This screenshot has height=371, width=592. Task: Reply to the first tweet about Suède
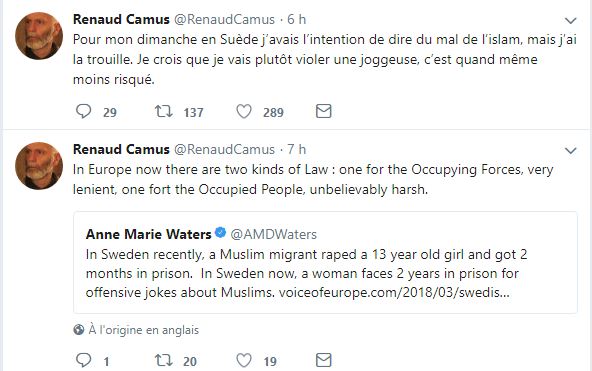coord(83,111)
